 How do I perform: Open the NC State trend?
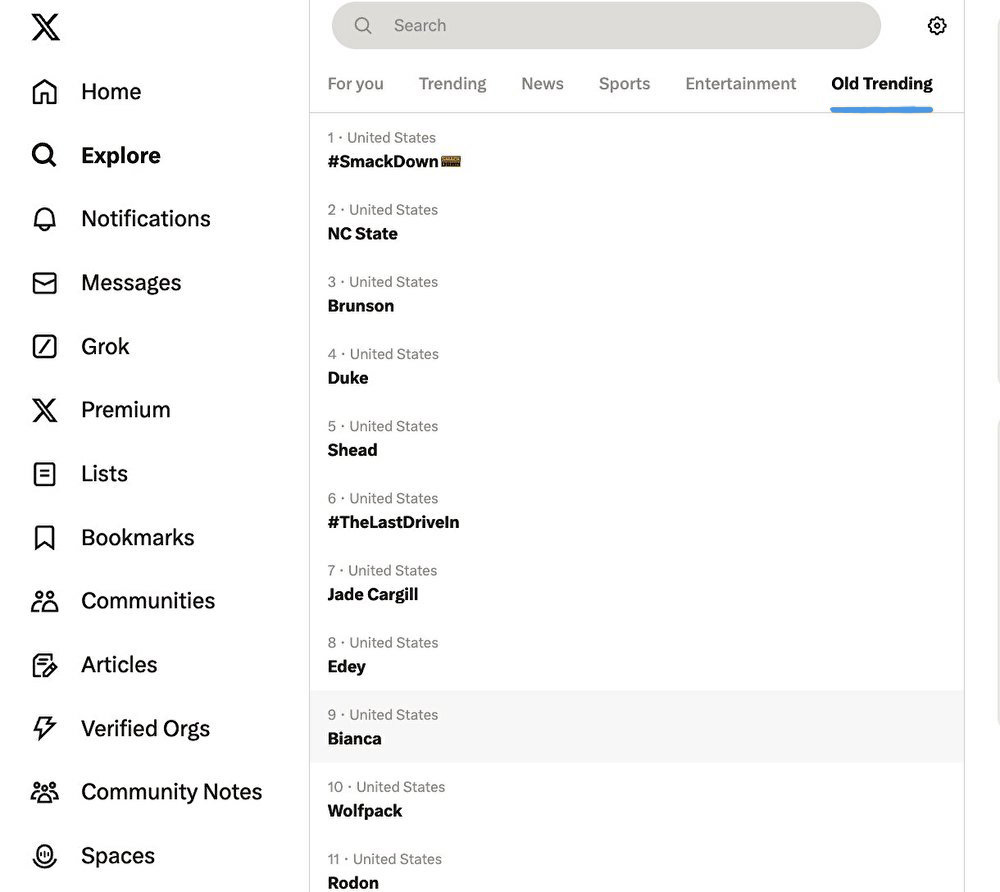pyautogui.click(x=636, y=222)
